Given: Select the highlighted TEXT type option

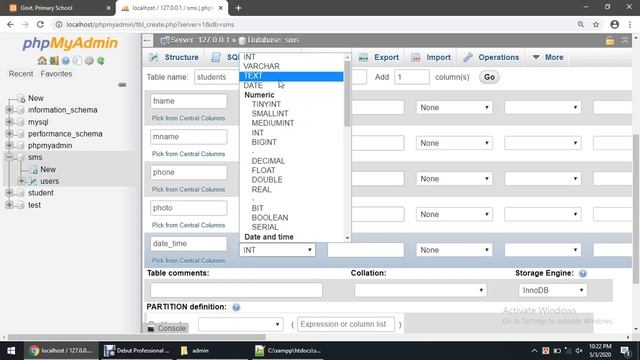Looking at the screenshot, I should (x=291, y=76).
